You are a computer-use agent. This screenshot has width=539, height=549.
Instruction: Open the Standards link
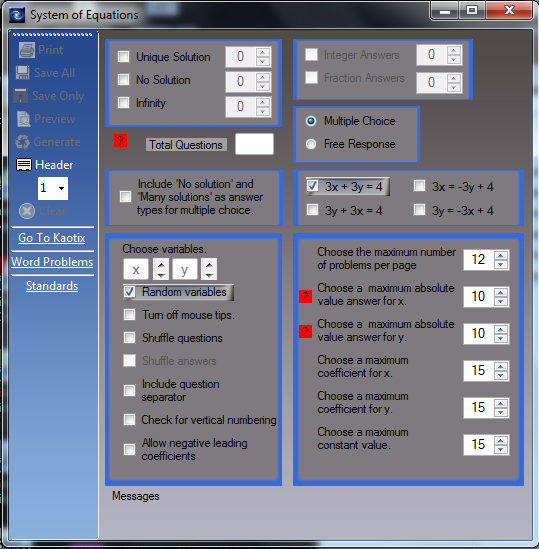tap(52, 286)
